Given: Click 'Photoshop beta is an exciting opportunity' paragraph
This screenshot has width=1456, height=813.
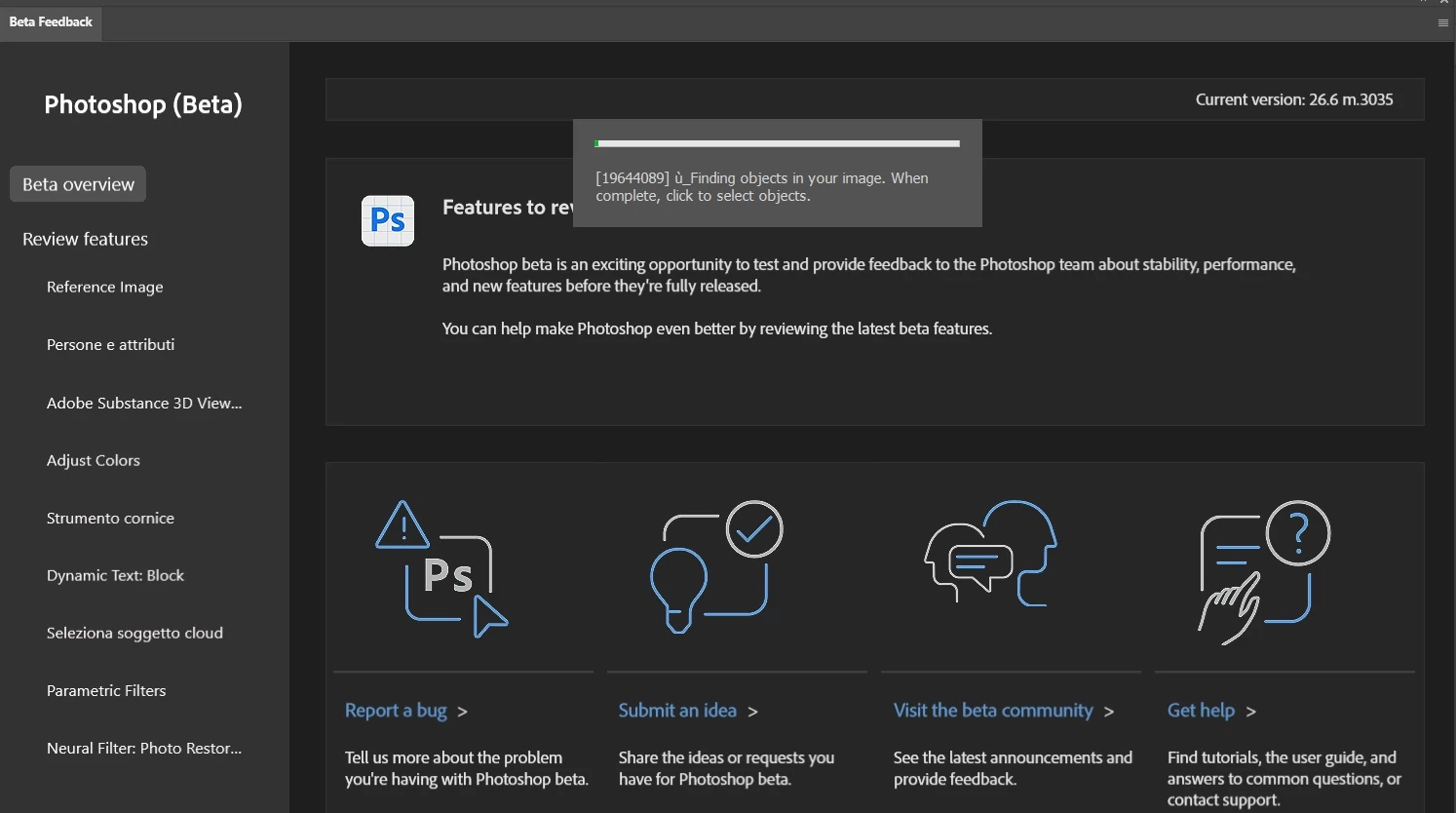Looking at the screenshot, I should click(869, 275).
